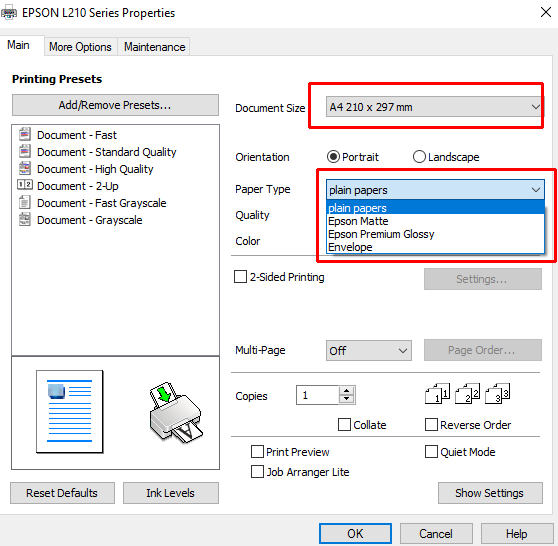
Task: Click the copies 2-2 page icon
Action: click(468, 394)
